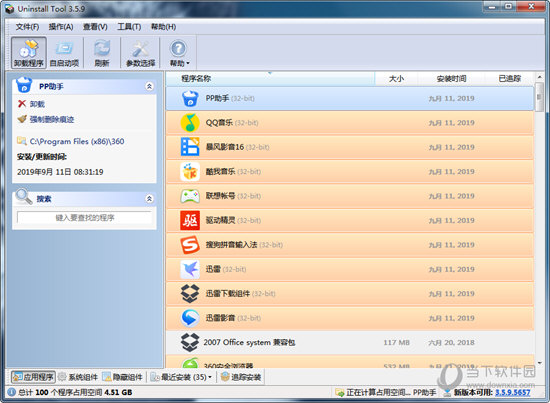Screen dimensions: 550x403
Task: Click the vertical scrollbar thumb
Action: 539,97
